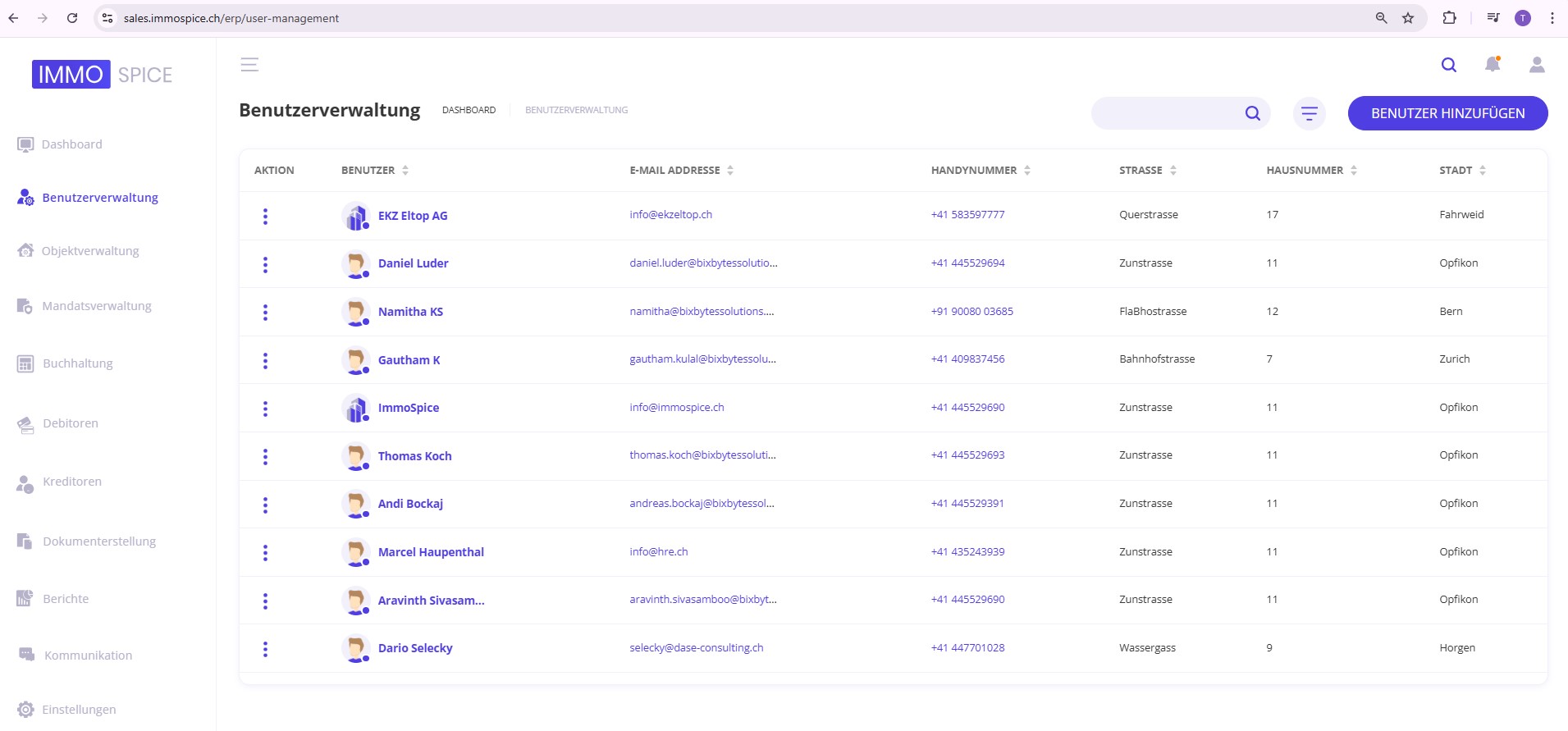Click the filter icon beside search field
This screenshot has width=1568, height=731.
(x=1309, y=113)
